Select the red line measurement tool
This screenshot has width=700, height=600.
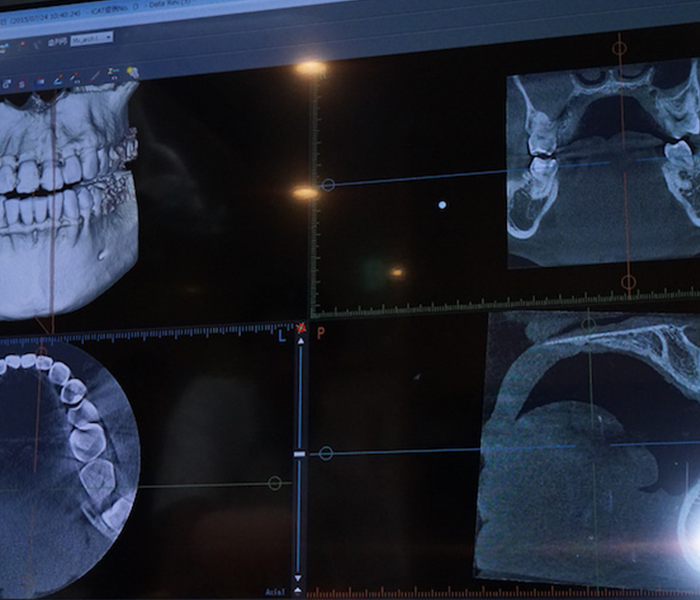pyautogui.click(x=95, y=76)
